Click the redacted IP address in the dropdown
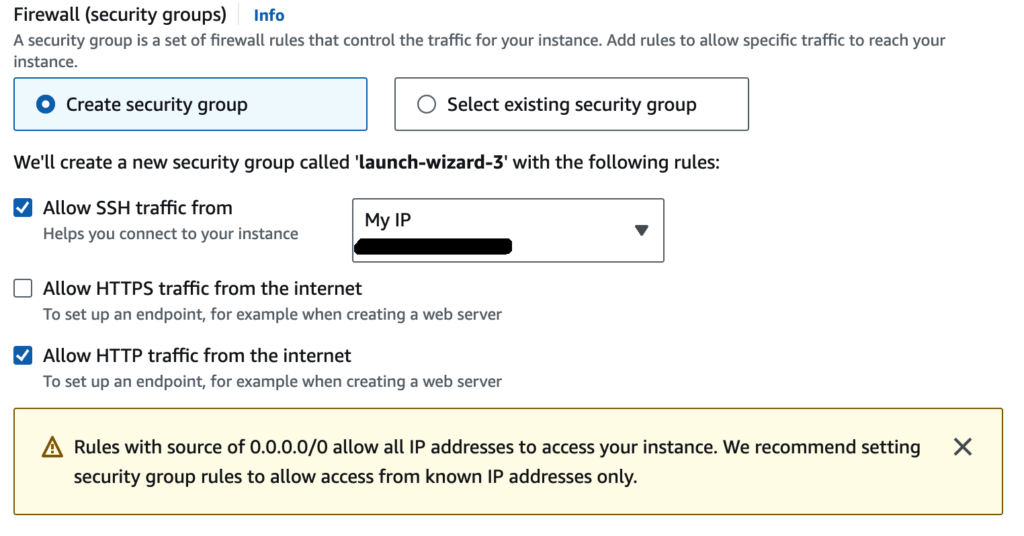1024x536 pixels. 436,246
